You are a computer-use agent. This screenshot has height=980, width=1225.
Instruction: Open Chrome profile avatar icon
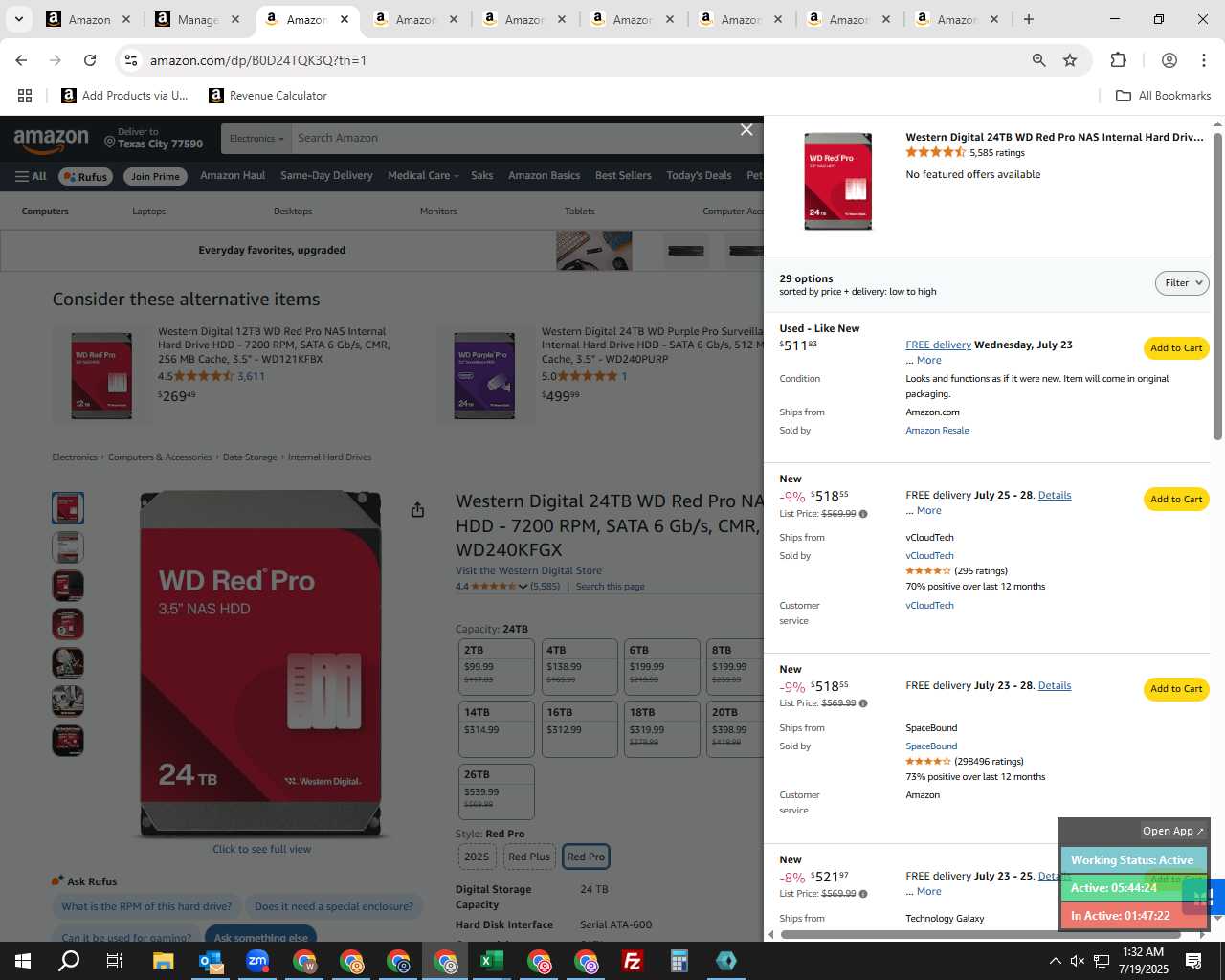coord(1169,60)
